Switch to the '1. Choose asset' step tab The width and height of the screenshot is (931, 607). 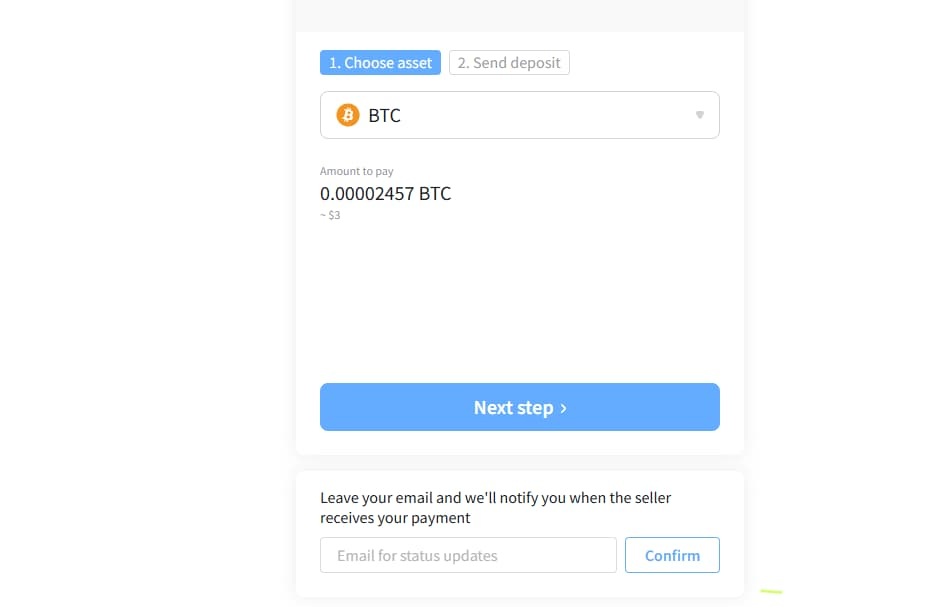pos(380,62)
